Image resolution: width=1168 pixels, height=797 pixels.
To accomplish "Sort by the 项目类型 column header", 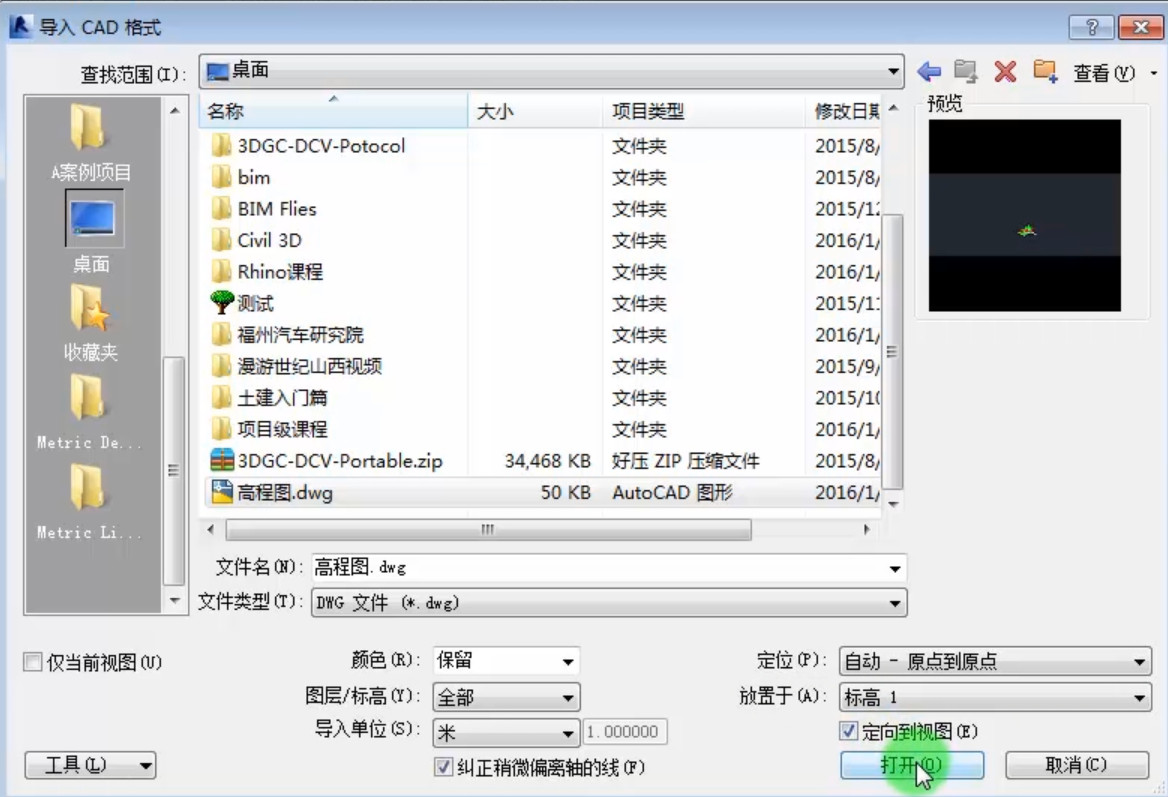I will coord(704,111).
